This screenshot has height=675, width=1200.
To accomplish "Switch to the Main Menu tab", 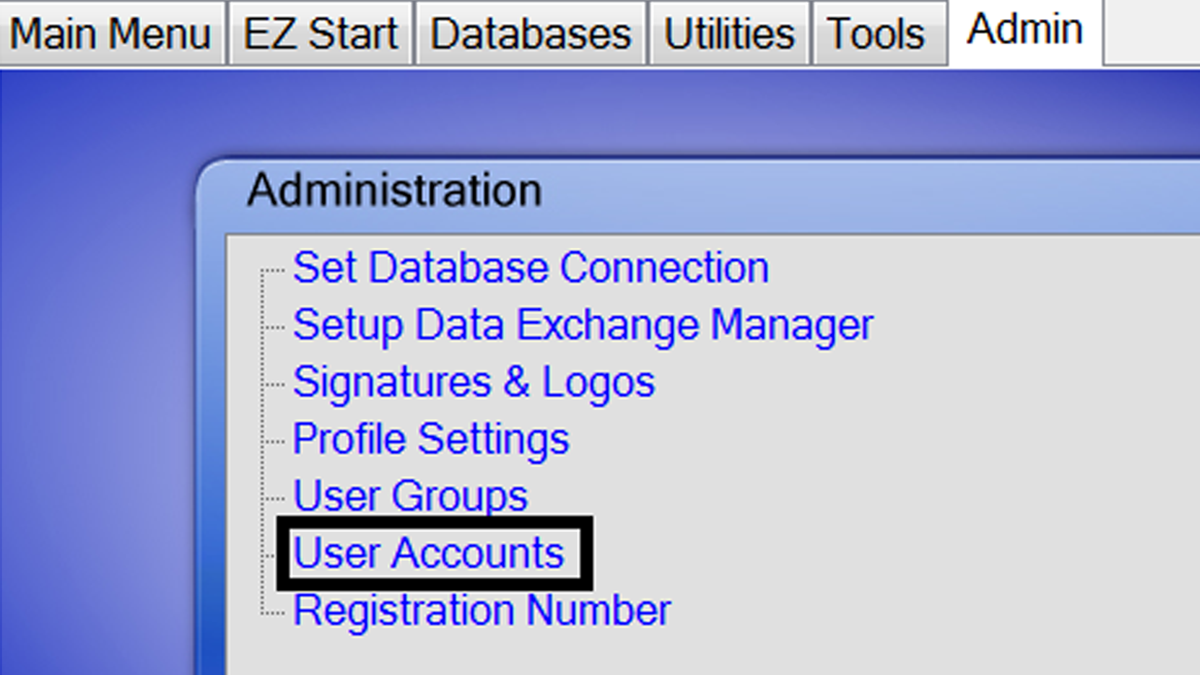I will [110, 32].
